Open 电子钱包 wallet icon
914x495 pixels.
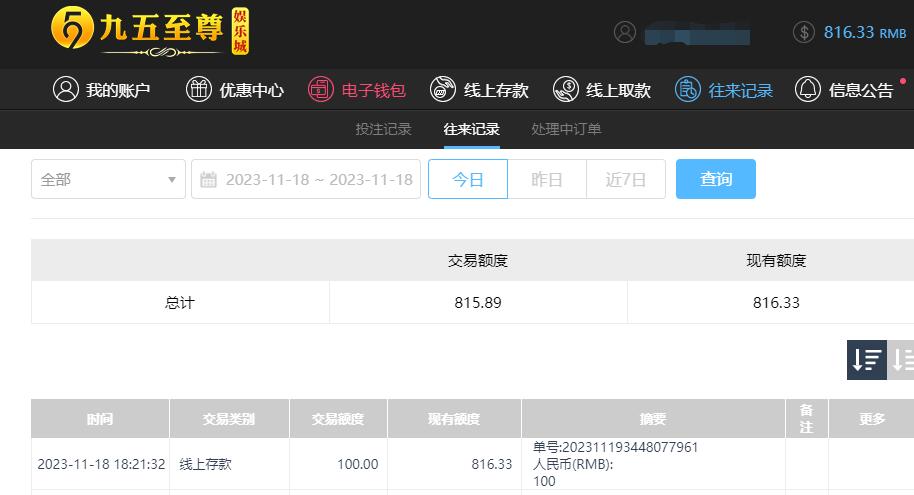point(321,89)
